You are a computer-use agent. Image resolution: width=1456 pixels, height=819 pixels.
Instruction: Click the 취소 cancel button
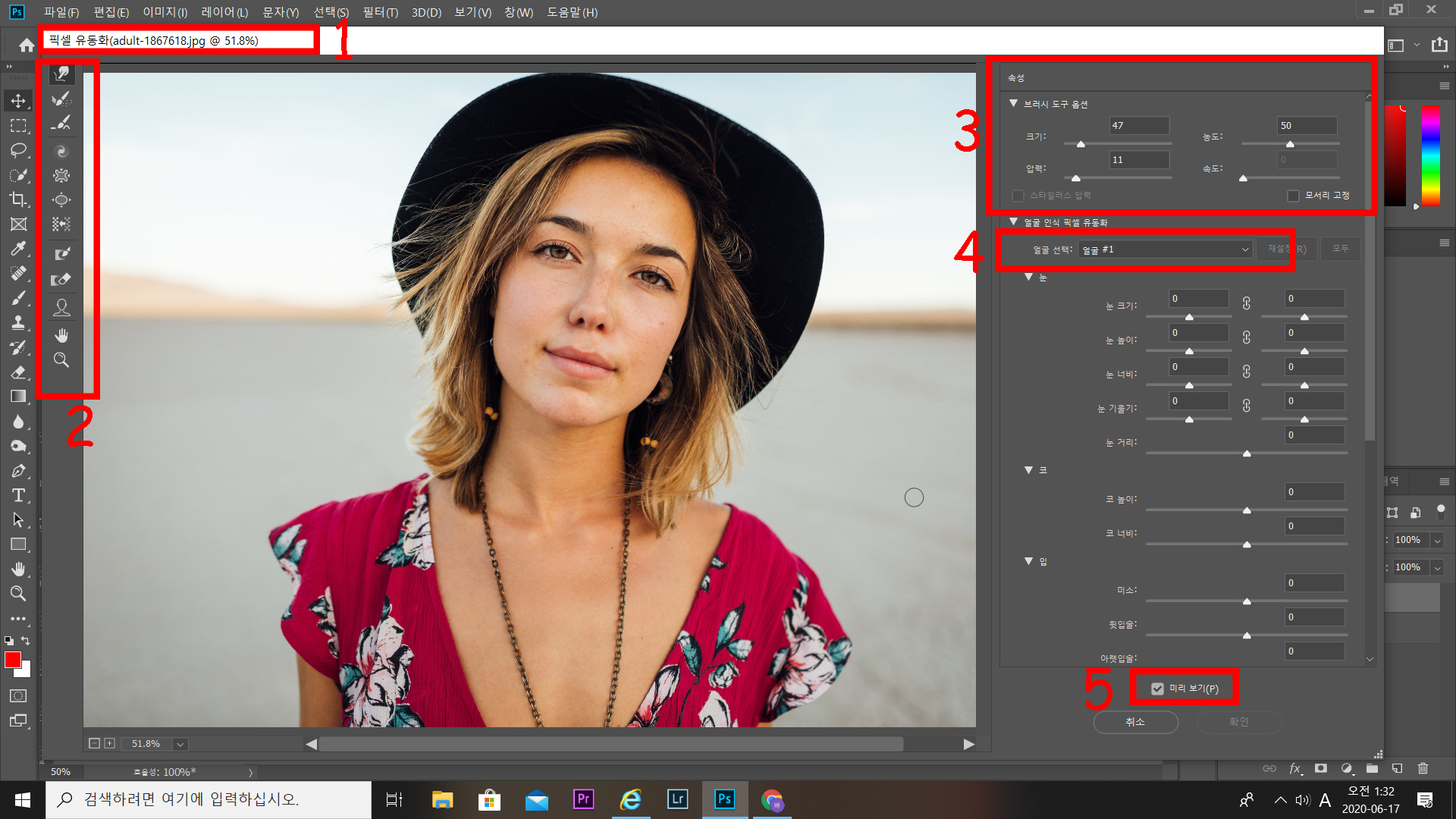1135,722
